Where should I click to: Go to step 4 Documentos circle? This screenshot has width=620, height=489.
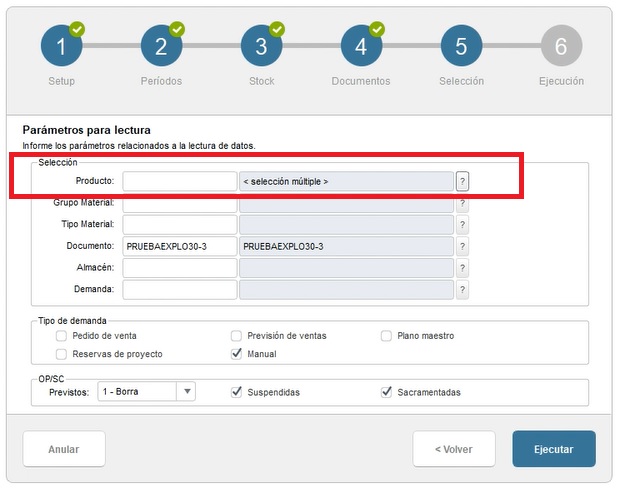tap(361, 45)
